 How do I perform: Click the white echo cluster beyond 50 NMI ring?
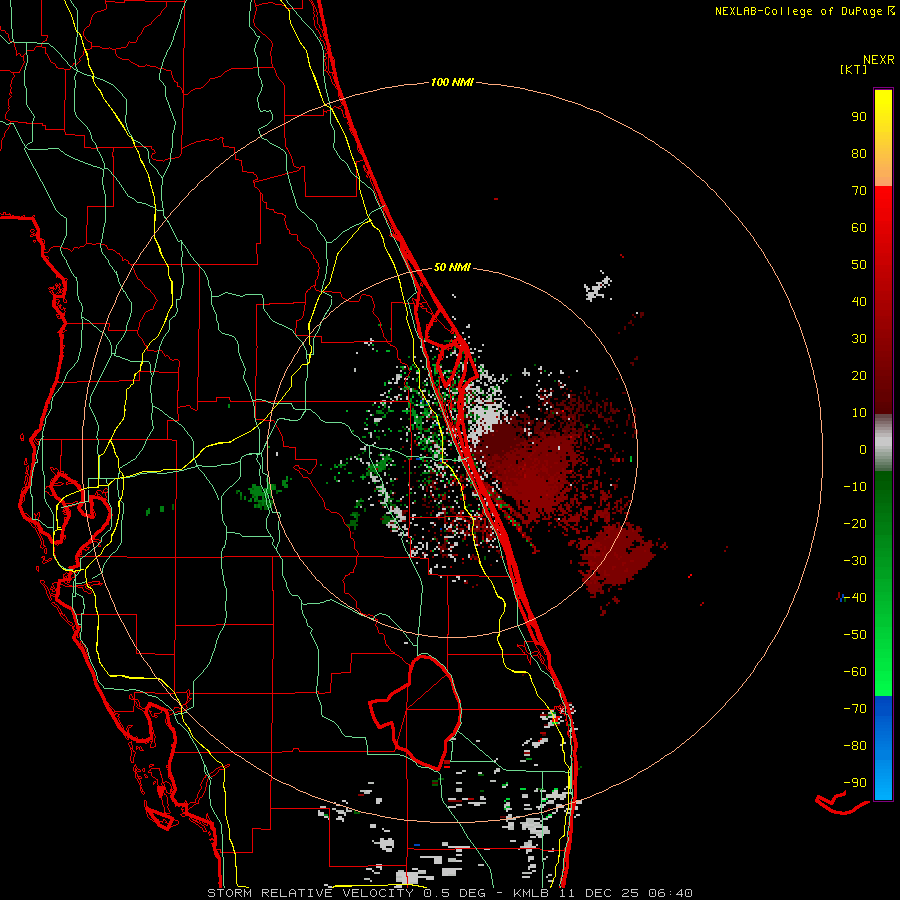click(x=598, y=288)
